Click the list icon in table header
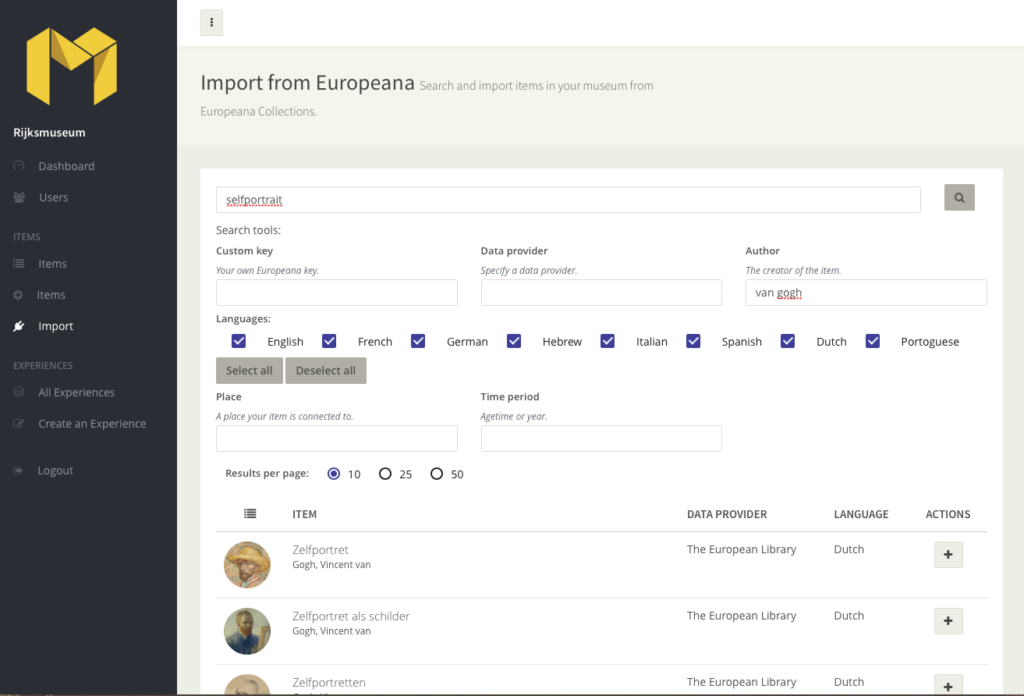The image size is (1024, 696). click(x=250, y=514)
